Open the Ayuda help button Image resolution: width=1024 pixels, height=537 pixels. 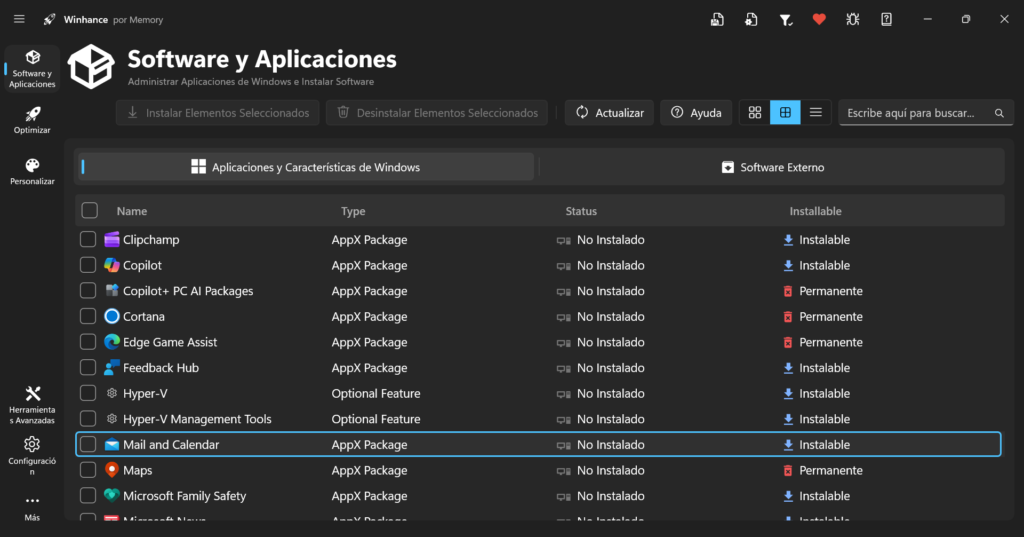pos(696,113)
